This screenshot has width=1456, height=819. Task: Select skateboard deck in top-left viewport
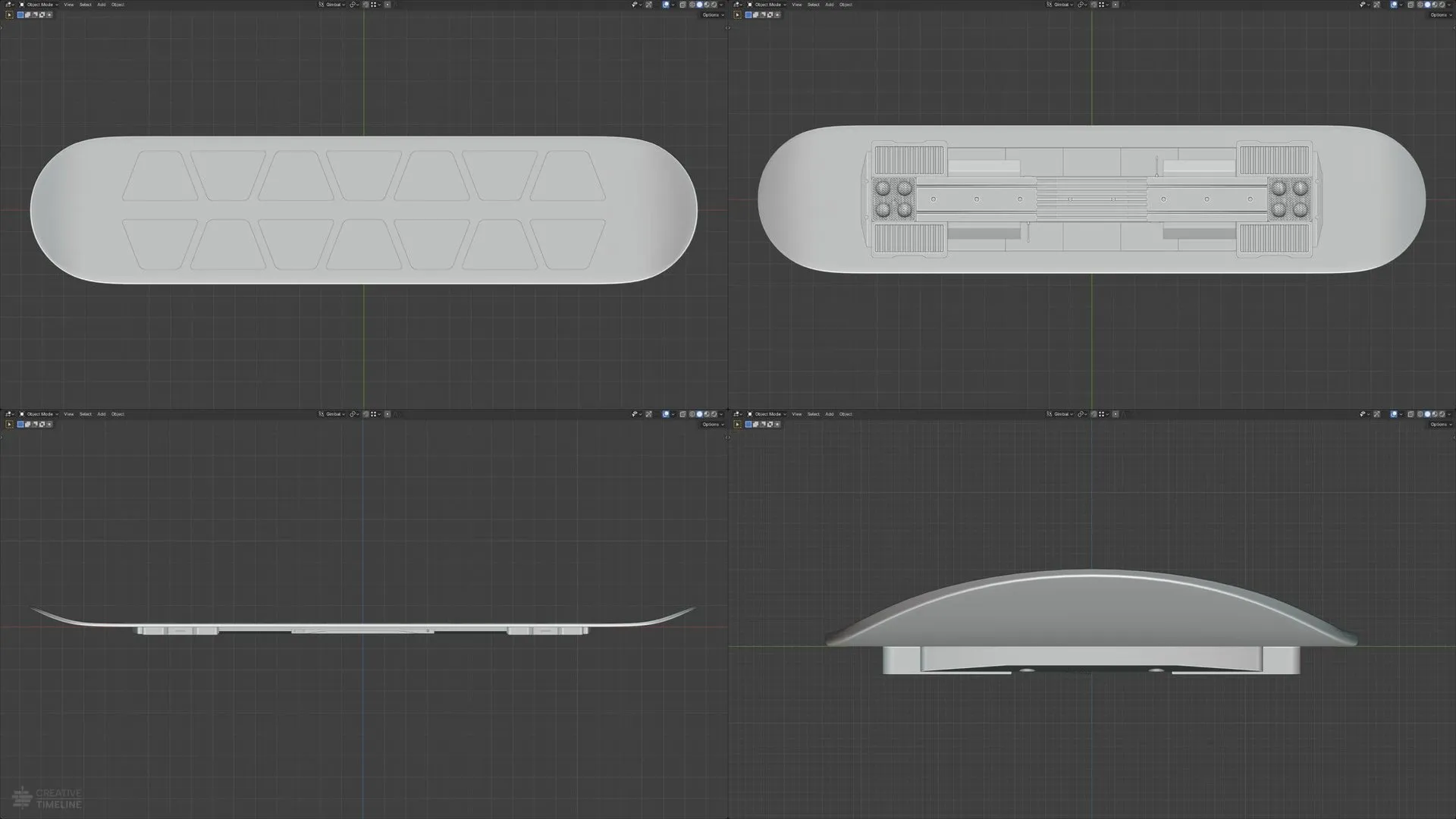click(364, 210)
